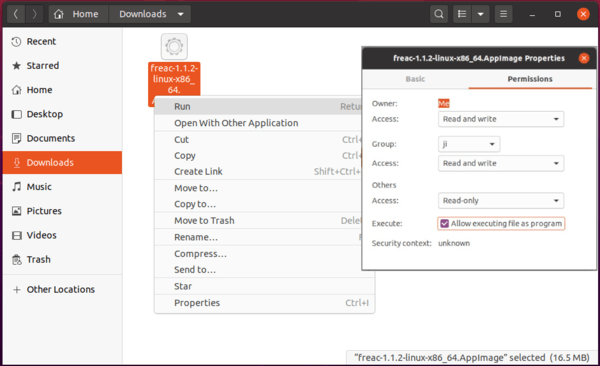The height and width of the screenshot is (366, 600).
Task: Select Cut in the context menu
Action: (x=258, y=140)
